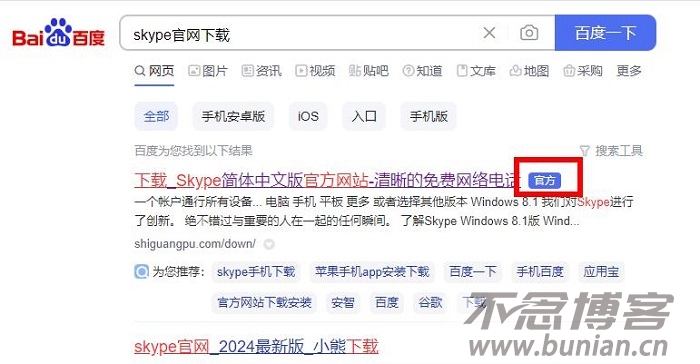
Task: Open 搜索工具 filter options
Action: pos(611,151)
